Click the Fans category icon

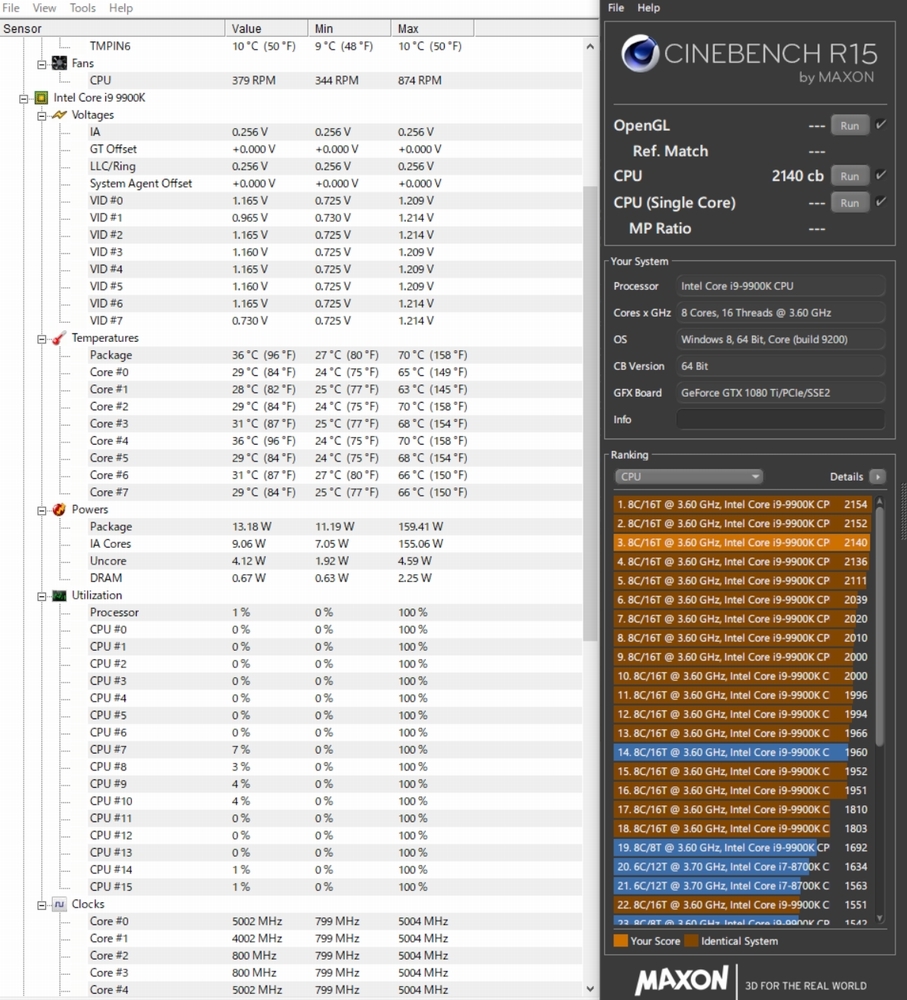coord(59,63)
